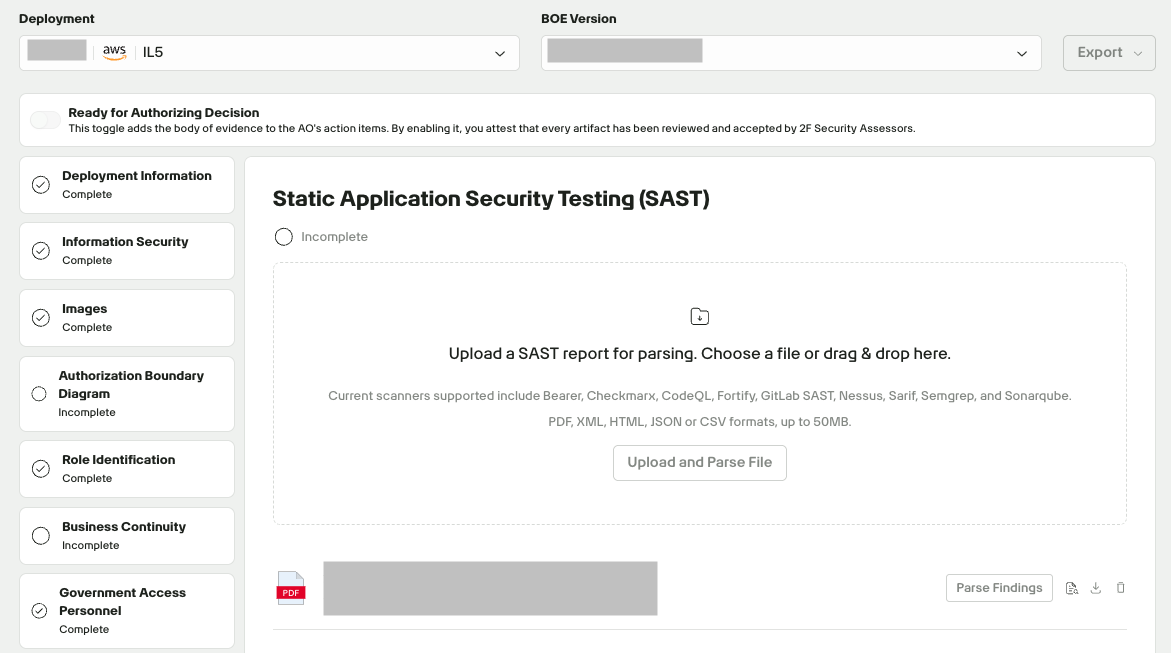1171x653 pixels.
Task: Click the Deployment field label
Action: point(57,19)
